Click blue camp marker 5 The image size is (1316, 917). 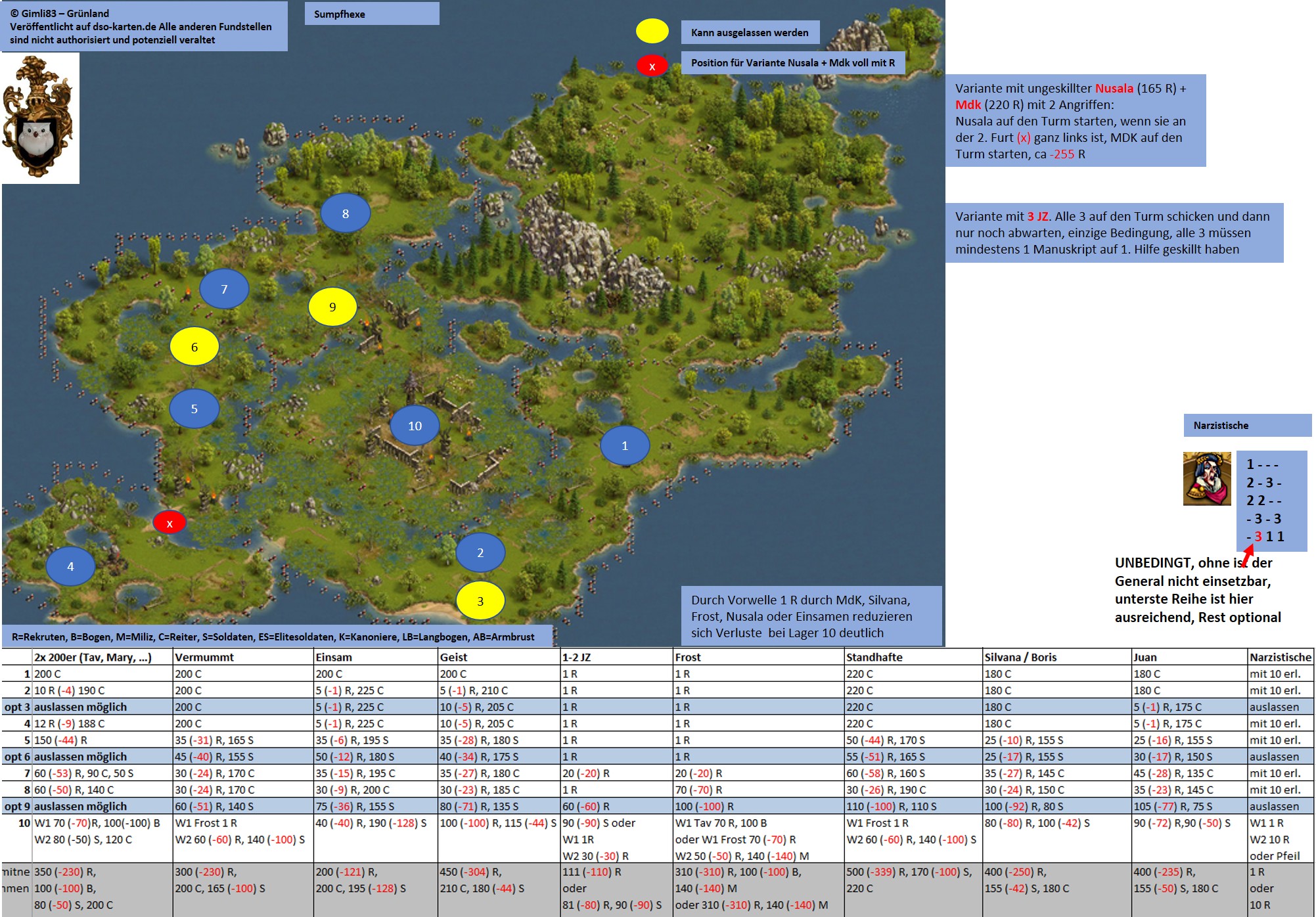194,409
